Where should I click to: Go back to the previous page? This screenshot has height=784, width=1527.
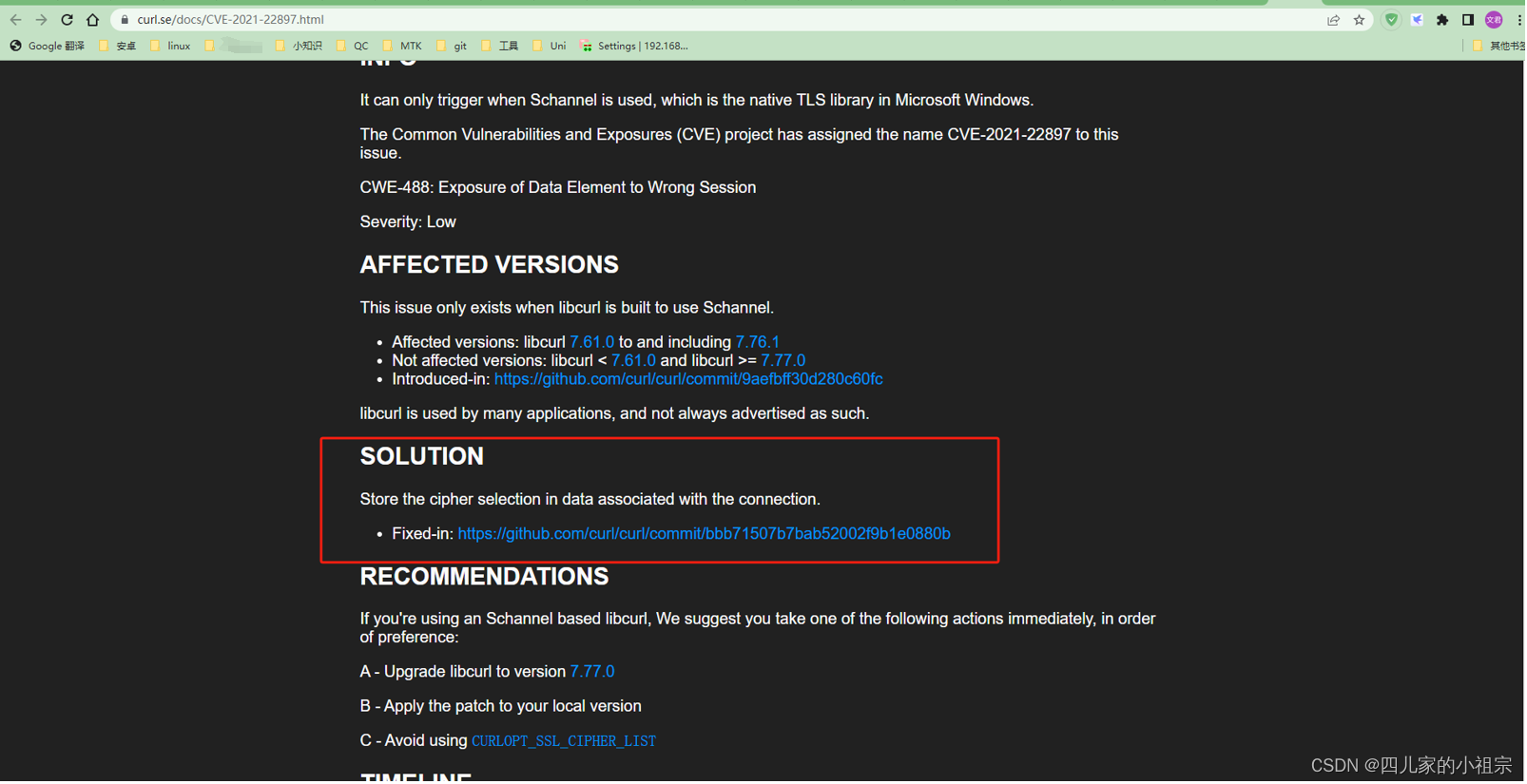[15, 19]
